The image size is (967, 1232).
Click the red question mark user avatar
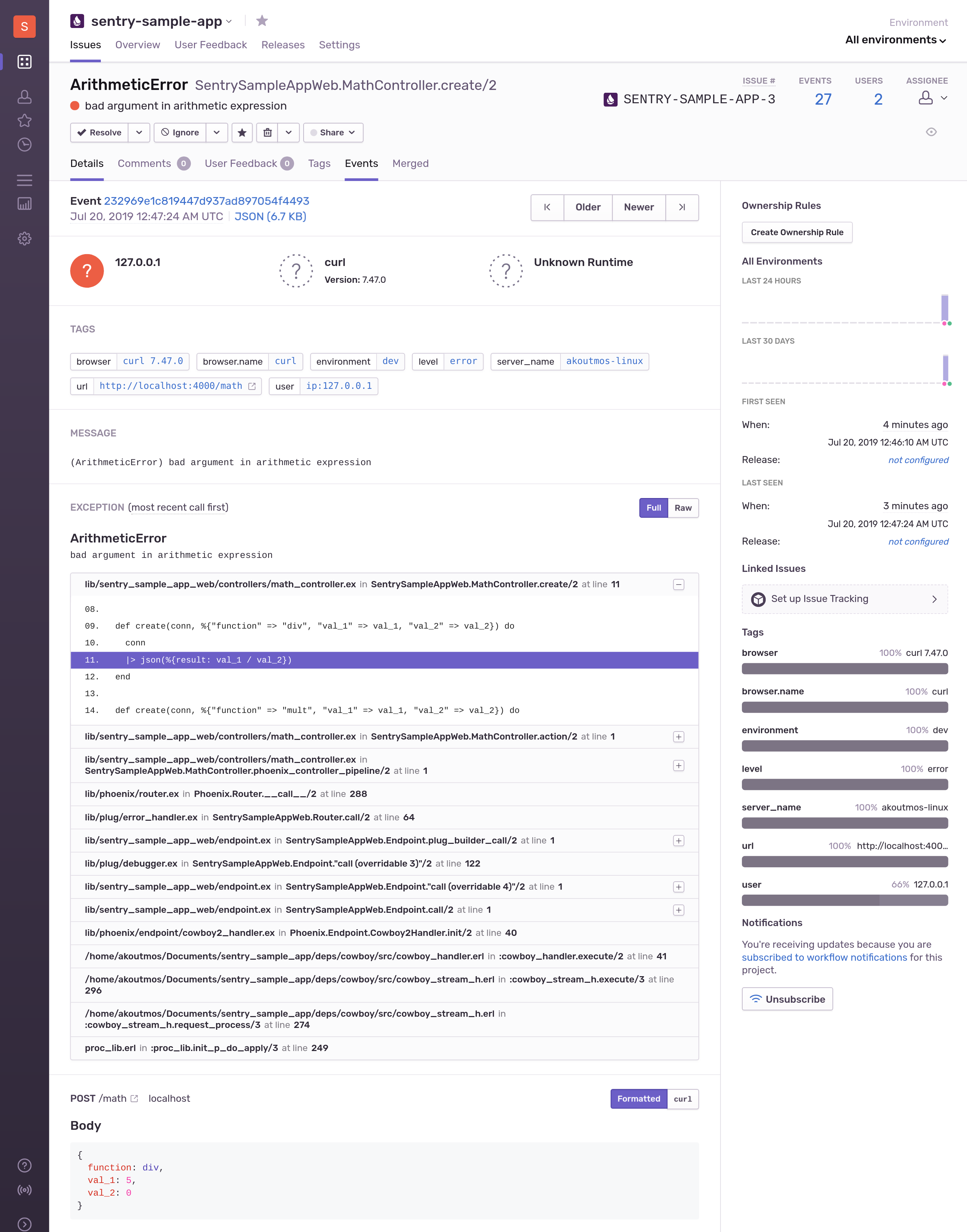(86, 271)
